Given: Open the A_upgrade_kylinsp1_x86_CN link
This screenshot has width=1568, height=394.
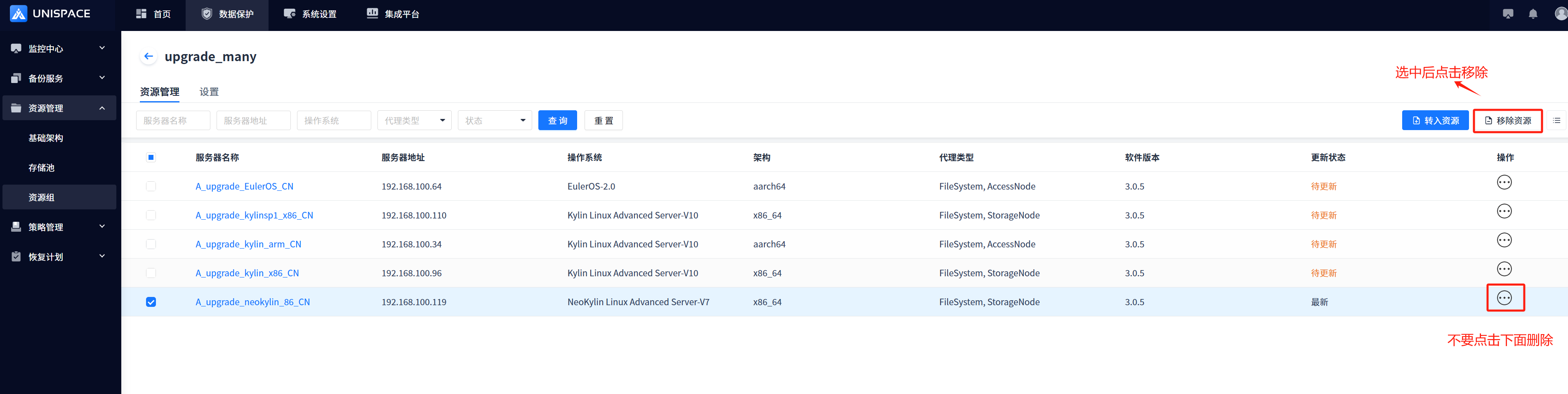Looking at the screenshot, I should [x=254, y=215].
